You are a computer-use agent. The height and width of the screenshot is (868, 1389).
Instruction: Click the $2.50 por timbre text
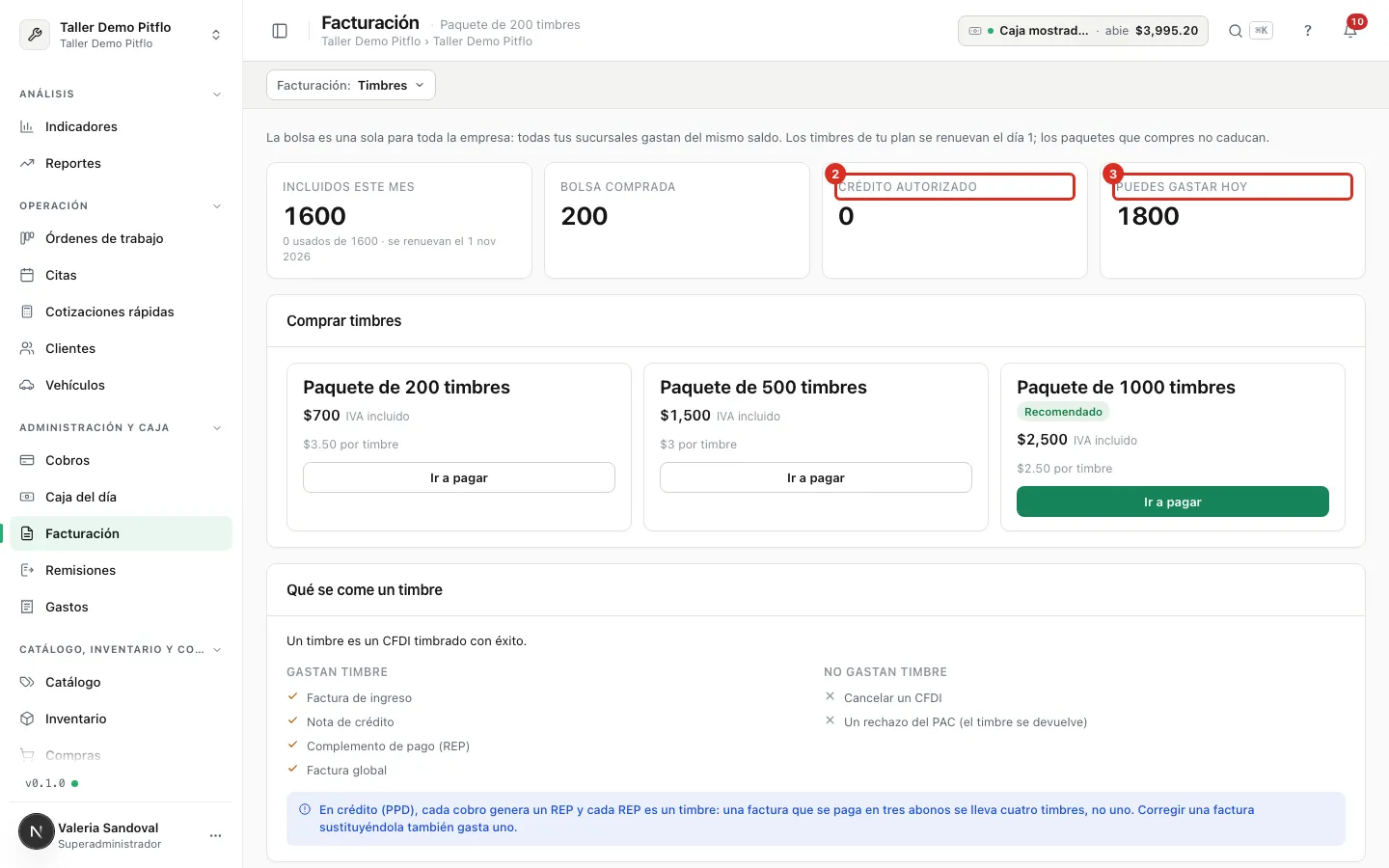[1065, 469]
